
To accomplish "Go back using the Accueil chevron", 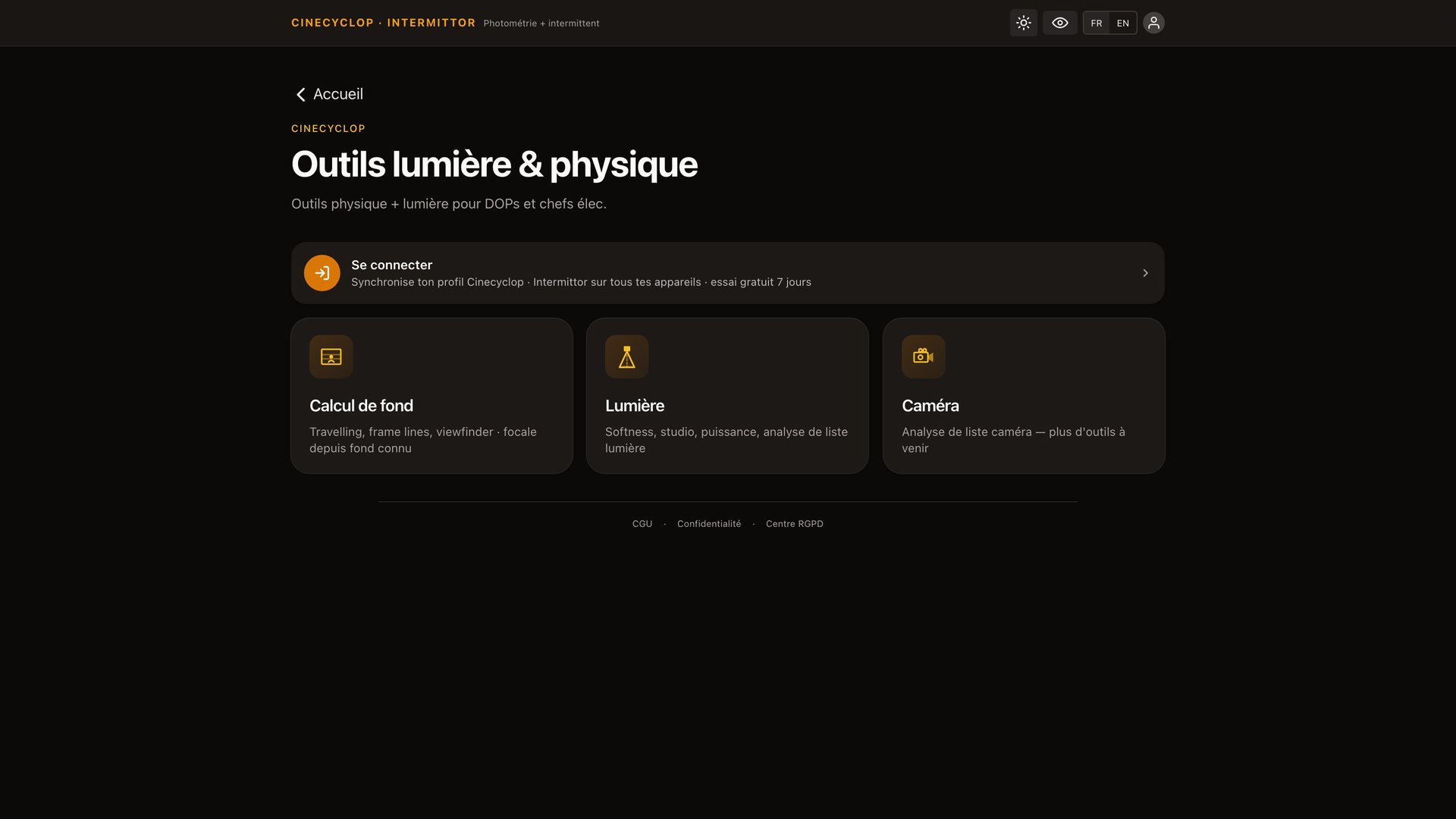I will [300, 94].
